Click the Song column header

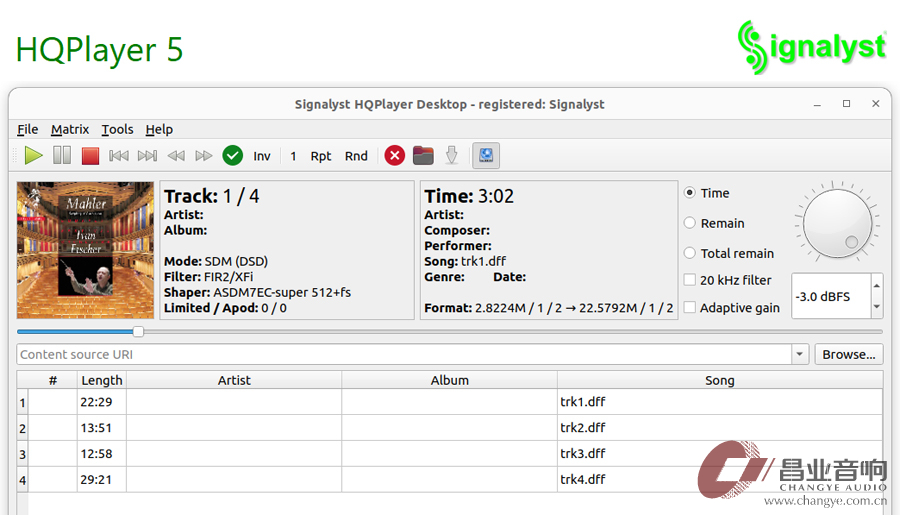(720, 380)
